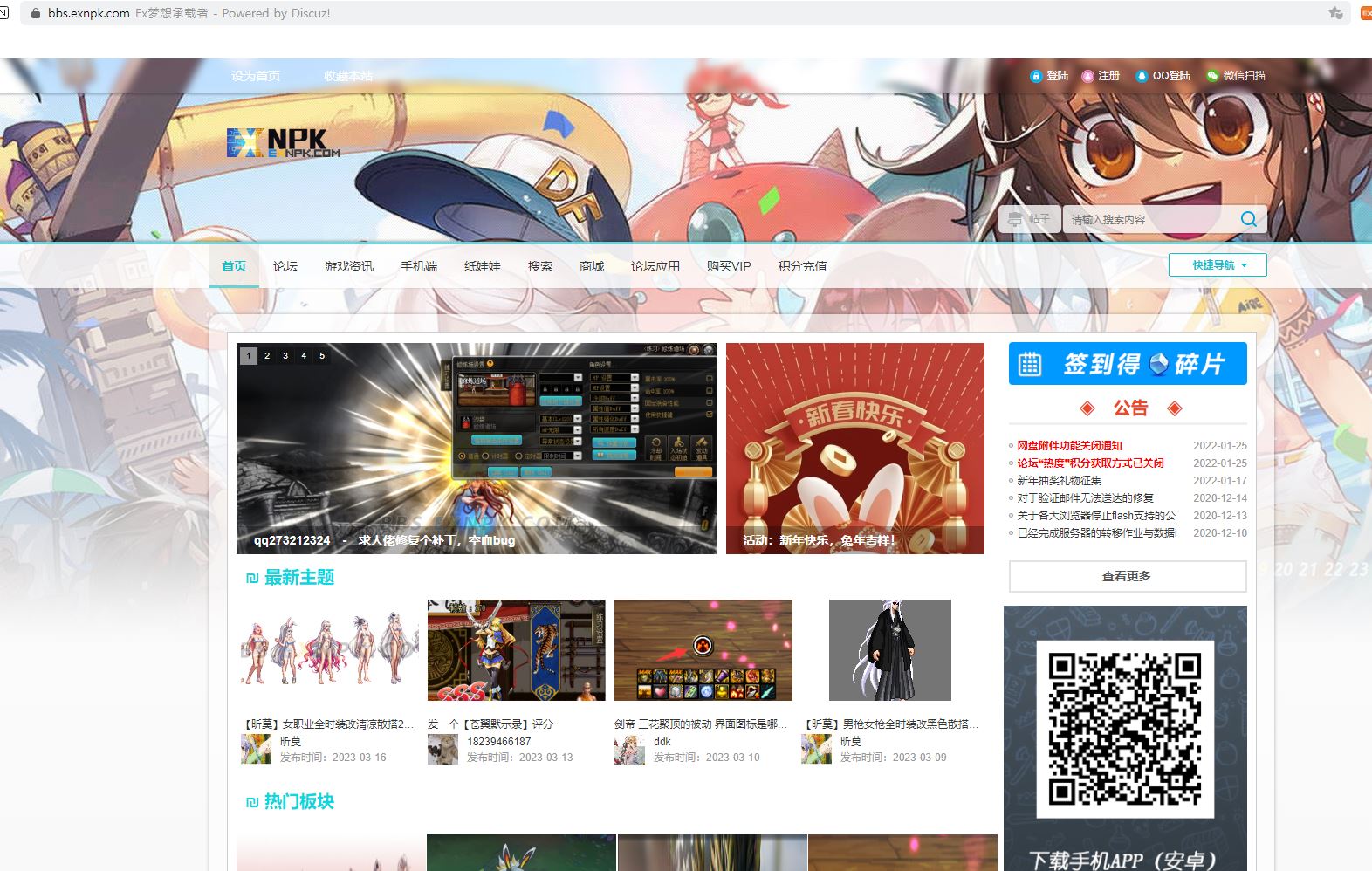Open the 论坛 navigation tab
The image size is (1372, 871).
click(285, 266)
